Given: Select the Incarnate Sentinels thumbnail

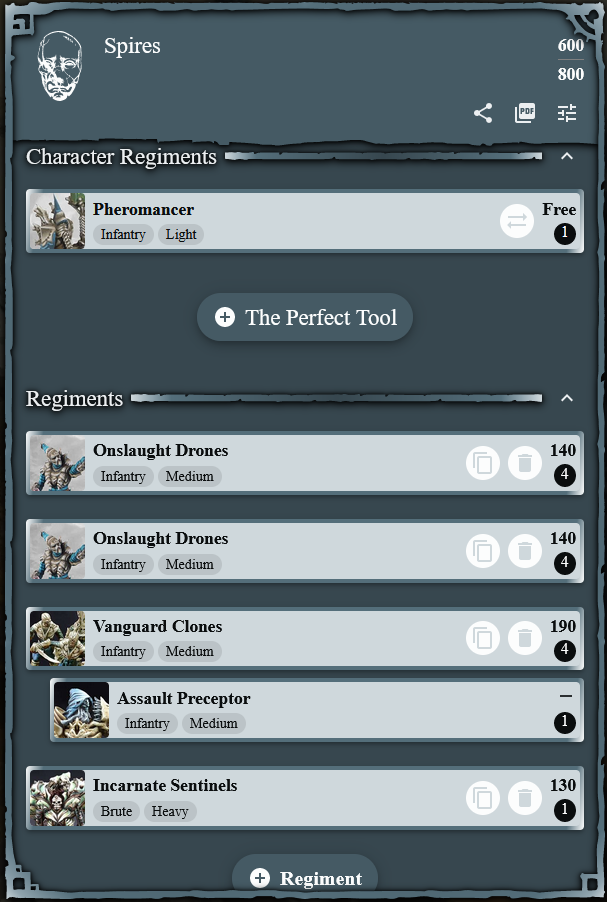Looking at the screenshot, I should (58, 798).
